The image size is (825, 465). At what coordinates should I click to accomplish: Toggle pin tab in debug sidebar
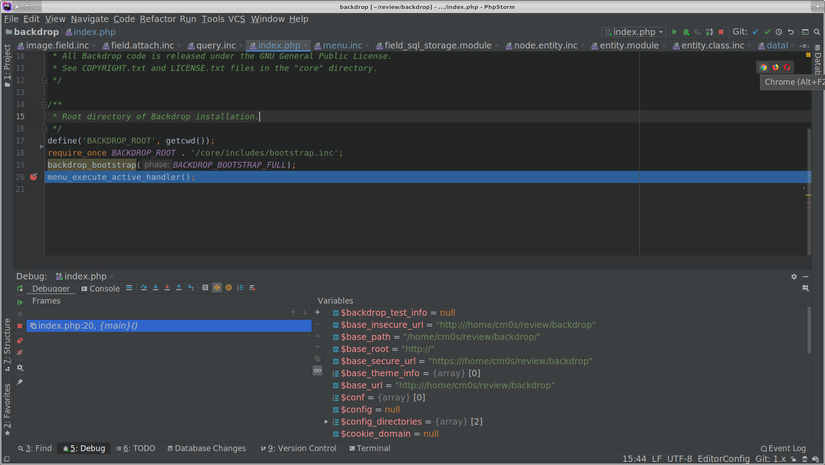pos(20,382)
